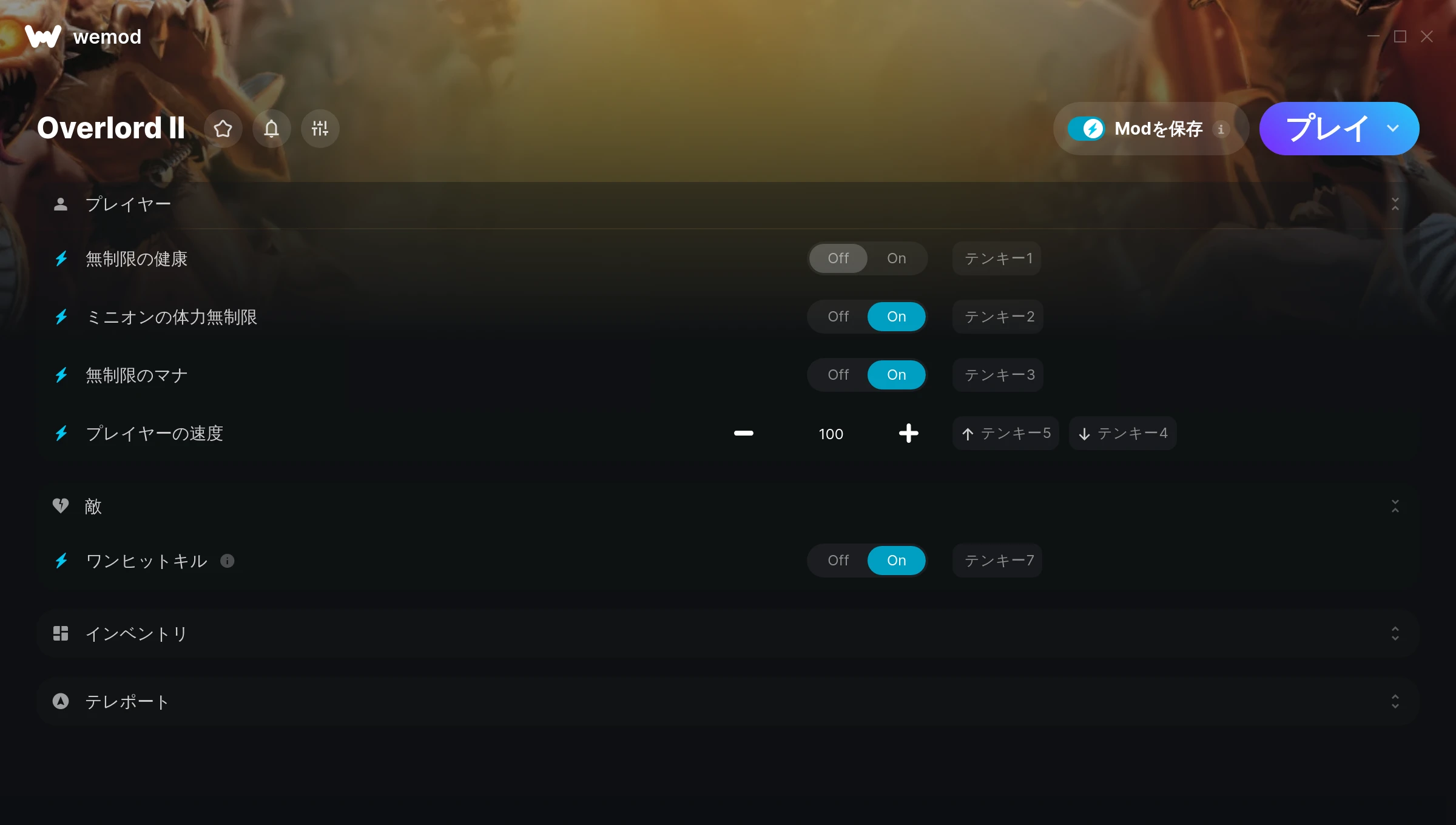1456x825 pixels.
Task: Show info for ワンヒットキル cheat
Action: tap(227, 561)
